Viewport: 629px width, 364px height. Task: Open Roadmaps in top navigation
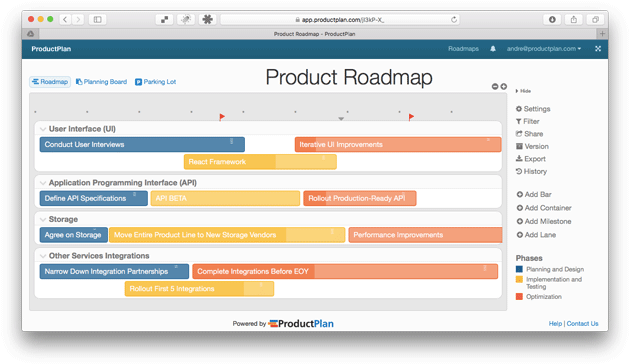tap(463, 49)
